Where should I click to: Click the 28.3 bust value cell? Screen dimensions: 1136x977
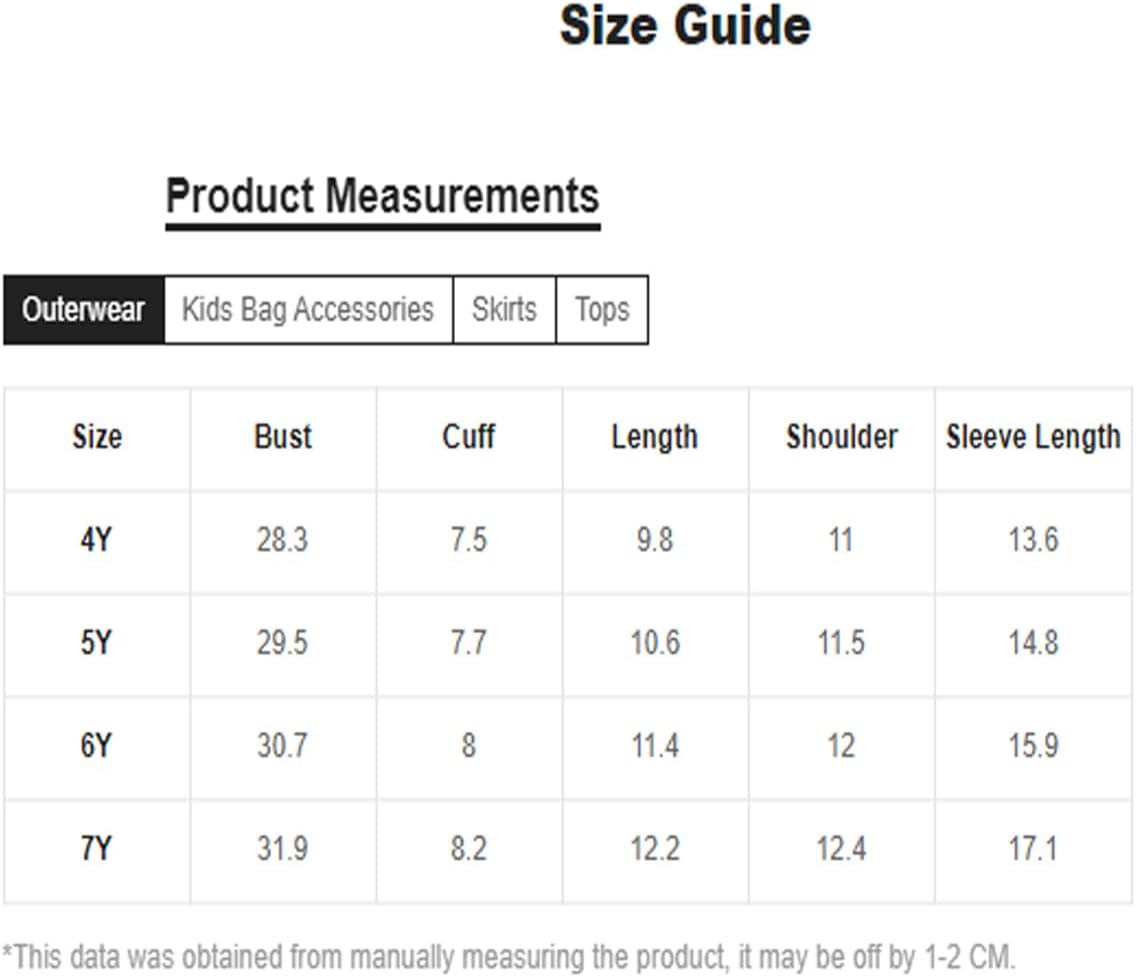point(283,540)
